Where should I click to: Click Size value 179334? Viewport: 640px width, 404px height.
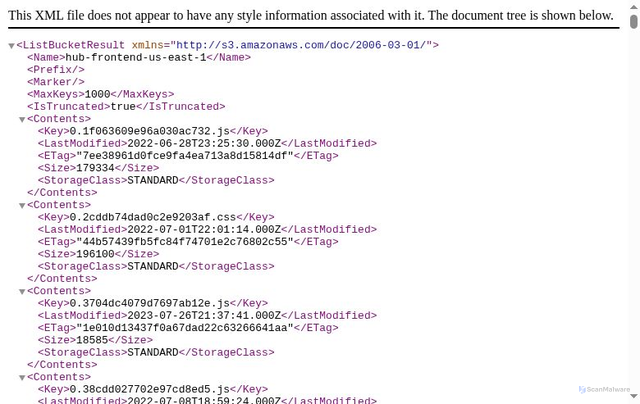coord(95,168)
